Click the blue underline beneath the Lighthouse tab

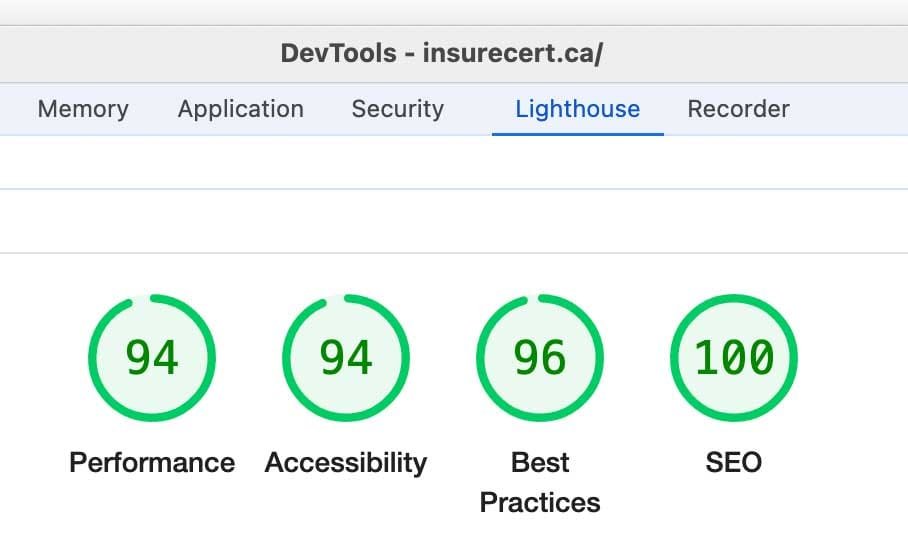[x=577, y=133]
